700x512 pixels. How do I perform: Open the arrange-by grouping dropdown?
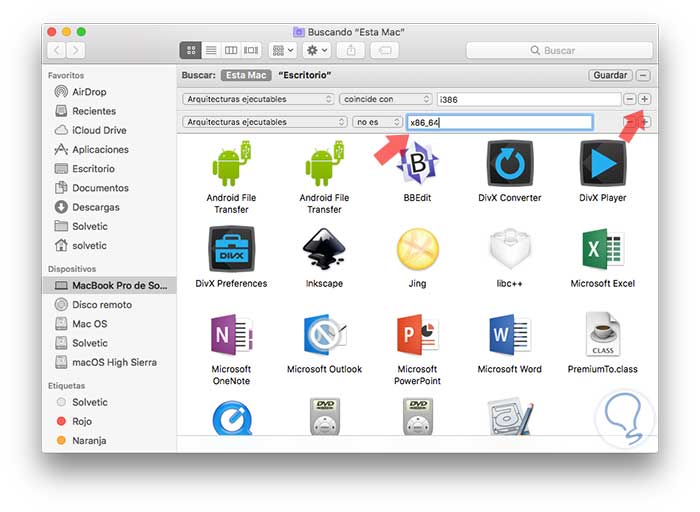click(283, 50)
